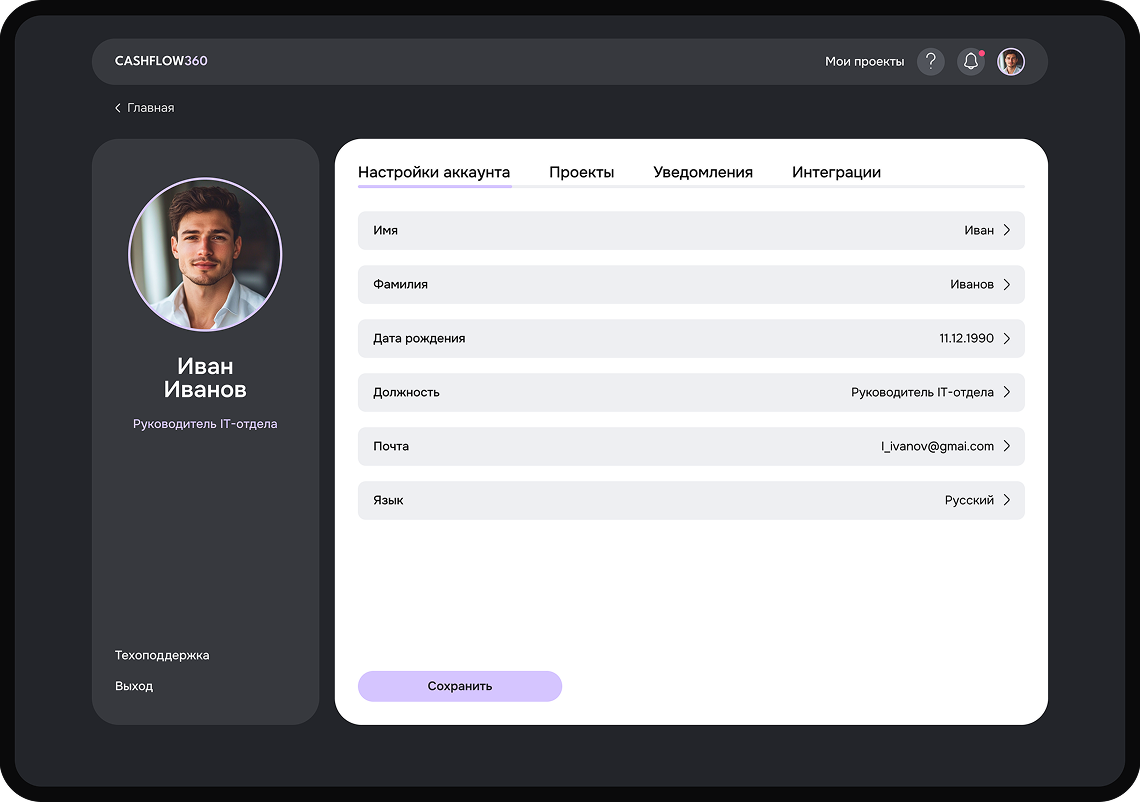The height and width of the screenshot is (802, 1140).
Task: Expand the Имя field chevron
Action: (1007, 230)
